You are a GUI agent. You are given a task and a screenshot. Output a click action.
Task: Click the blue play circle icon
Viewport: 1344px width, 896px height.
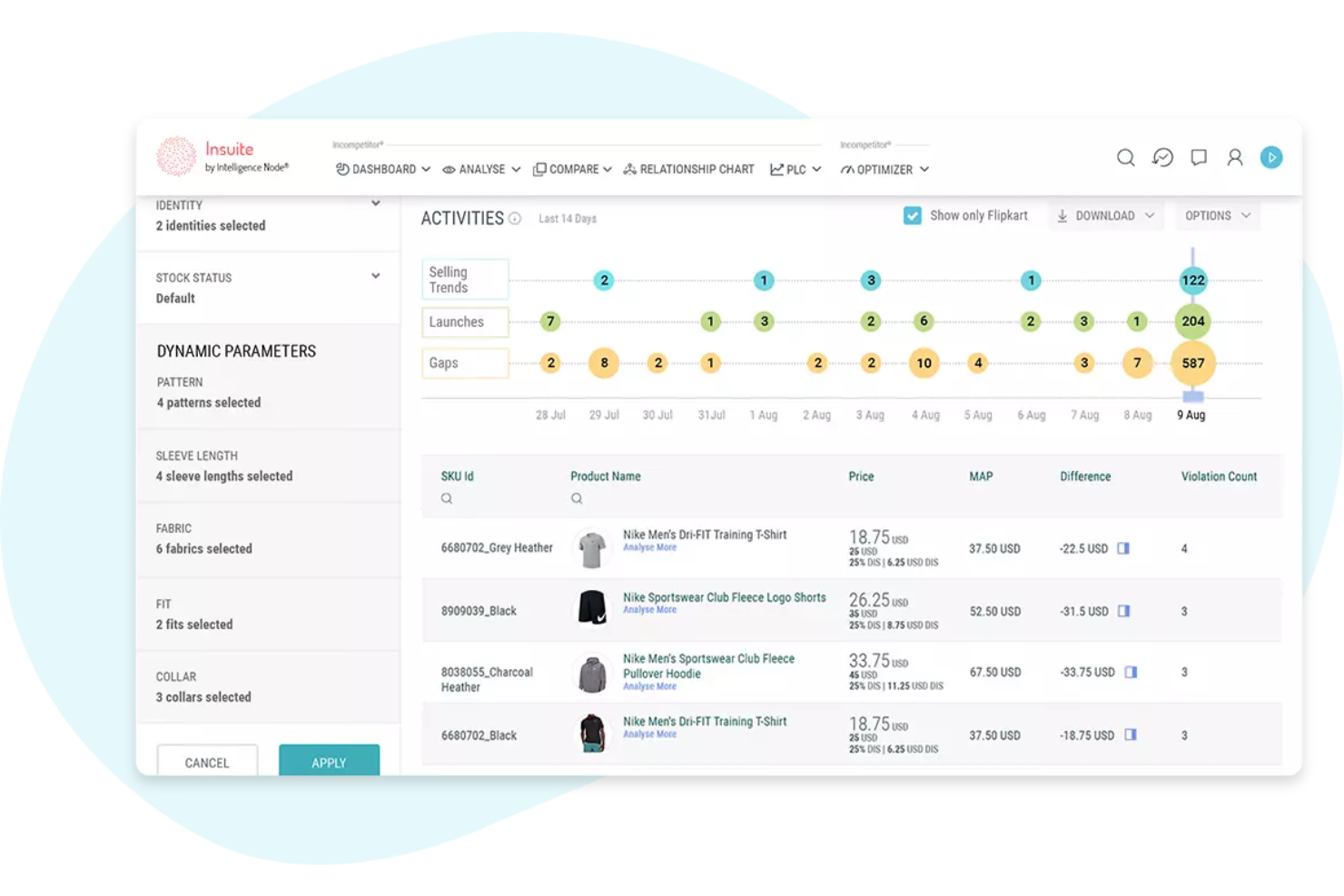pyautogui.click(x=1271, y=157)
